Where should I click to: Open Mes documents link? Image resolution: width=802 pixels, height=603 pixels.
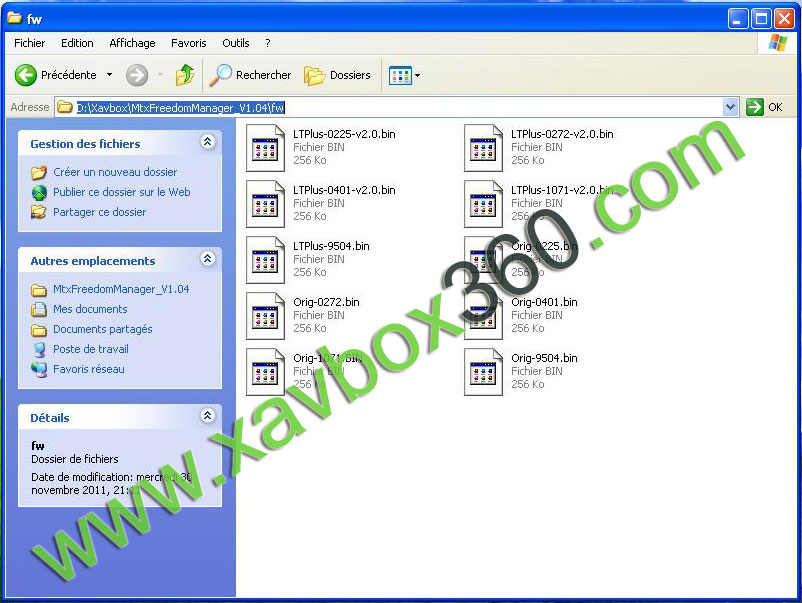coord(90,309)
